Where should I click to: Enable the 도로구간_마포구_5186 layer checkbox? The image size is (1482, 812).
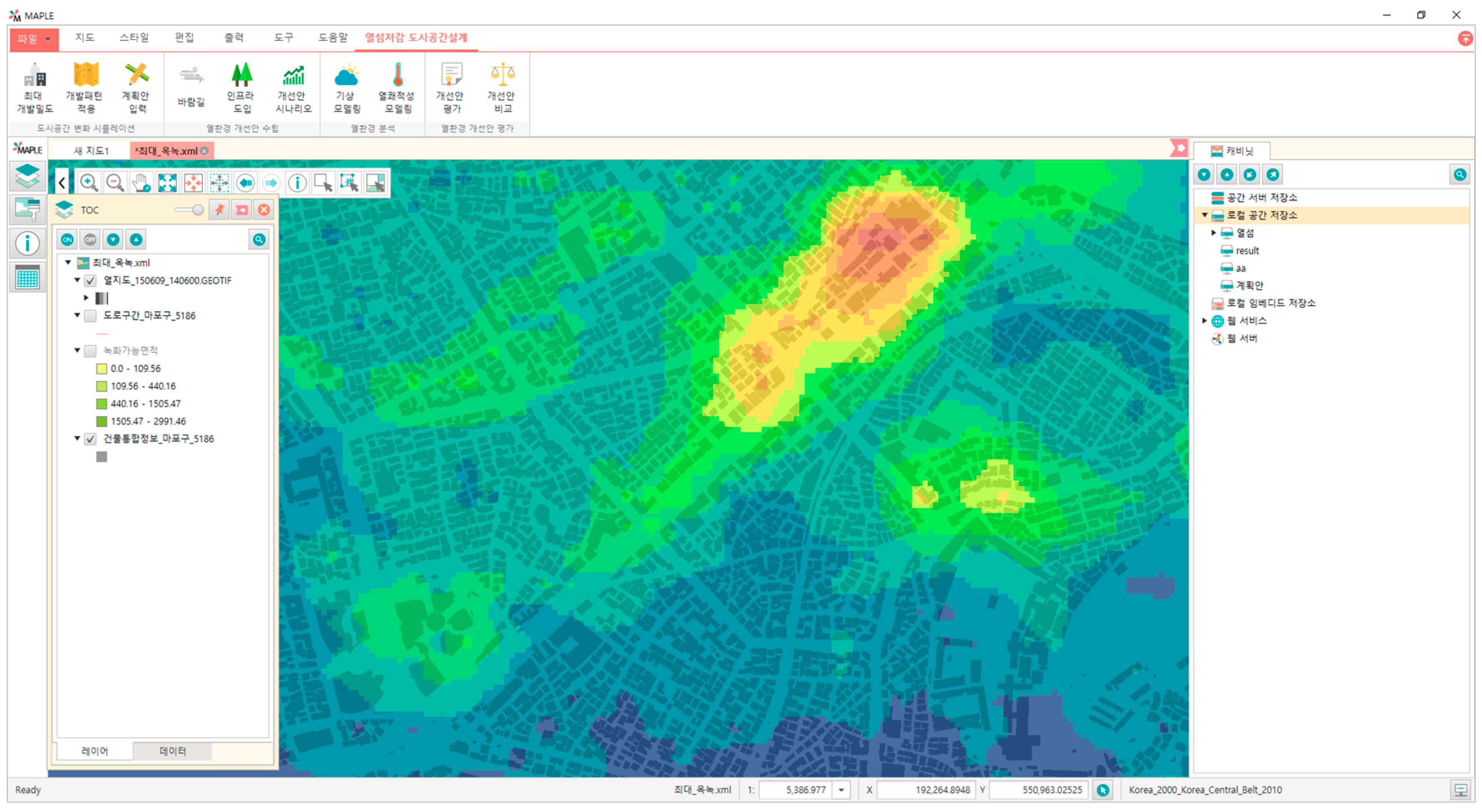[90, 316]
